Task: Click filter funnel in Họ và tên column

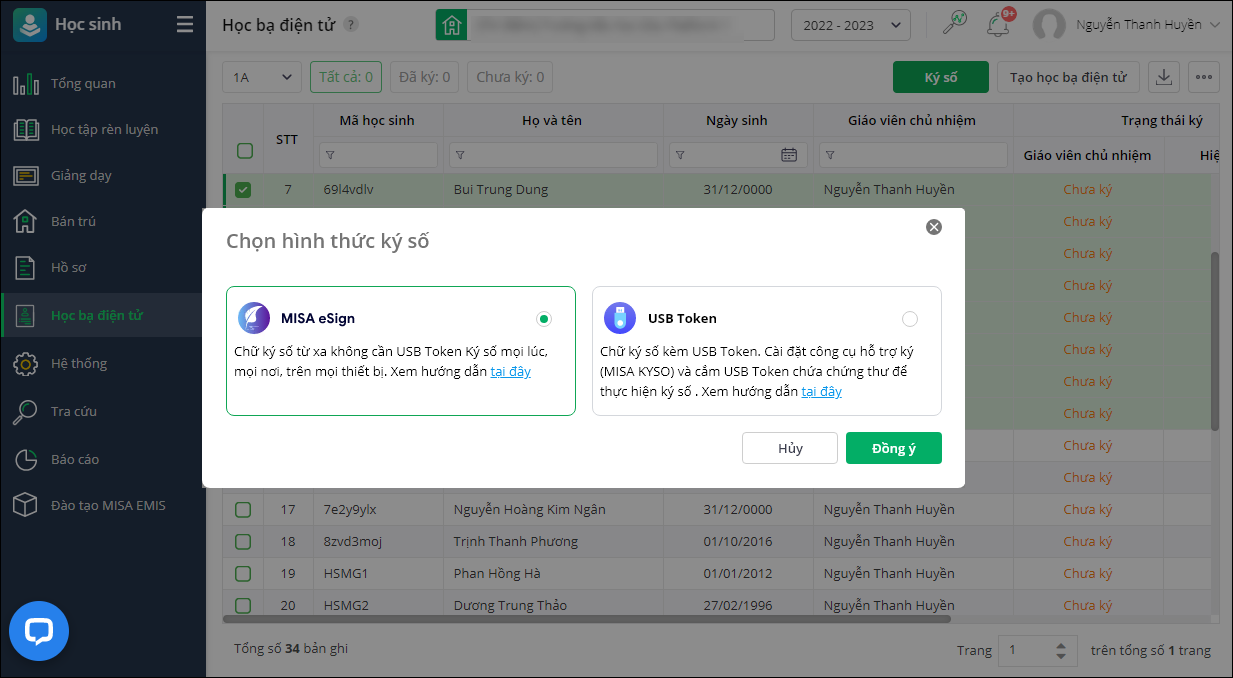Action: click(460, 155)
